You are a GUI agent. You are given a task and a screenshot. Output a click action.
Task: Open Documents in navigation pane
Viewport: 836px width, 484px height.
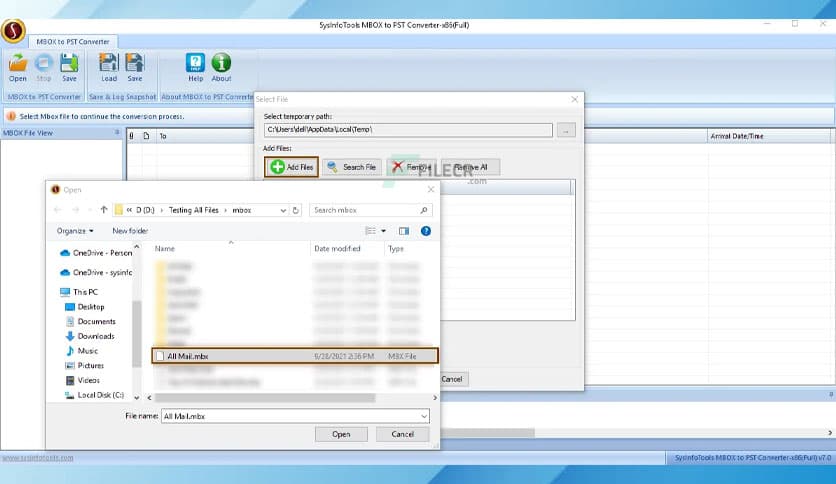click(90, 321)
